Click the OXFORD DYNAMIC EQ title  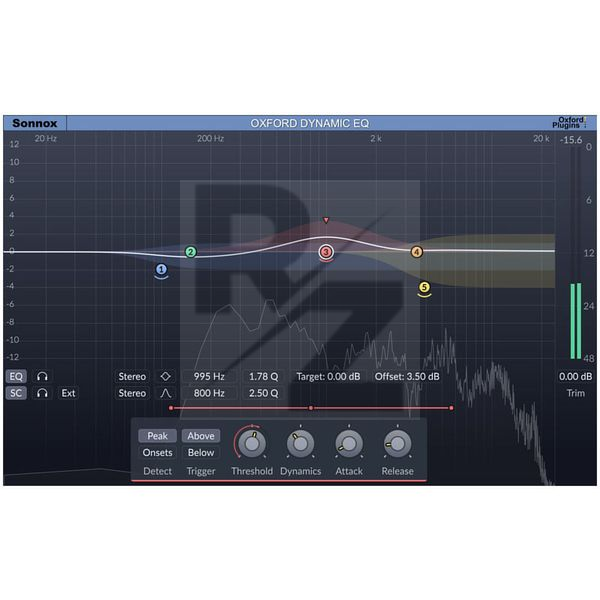tap(310, 123)
